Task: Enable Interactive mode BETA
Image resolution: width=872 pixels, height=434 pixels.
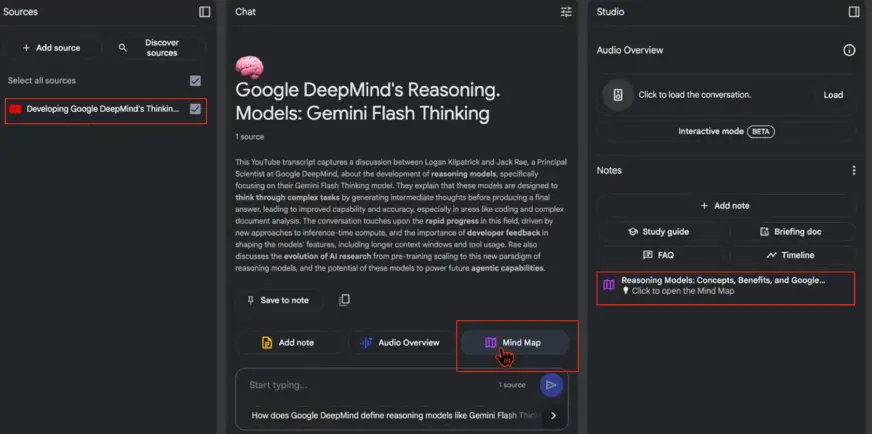Action: pyautogui.click(x=726, y=131)
